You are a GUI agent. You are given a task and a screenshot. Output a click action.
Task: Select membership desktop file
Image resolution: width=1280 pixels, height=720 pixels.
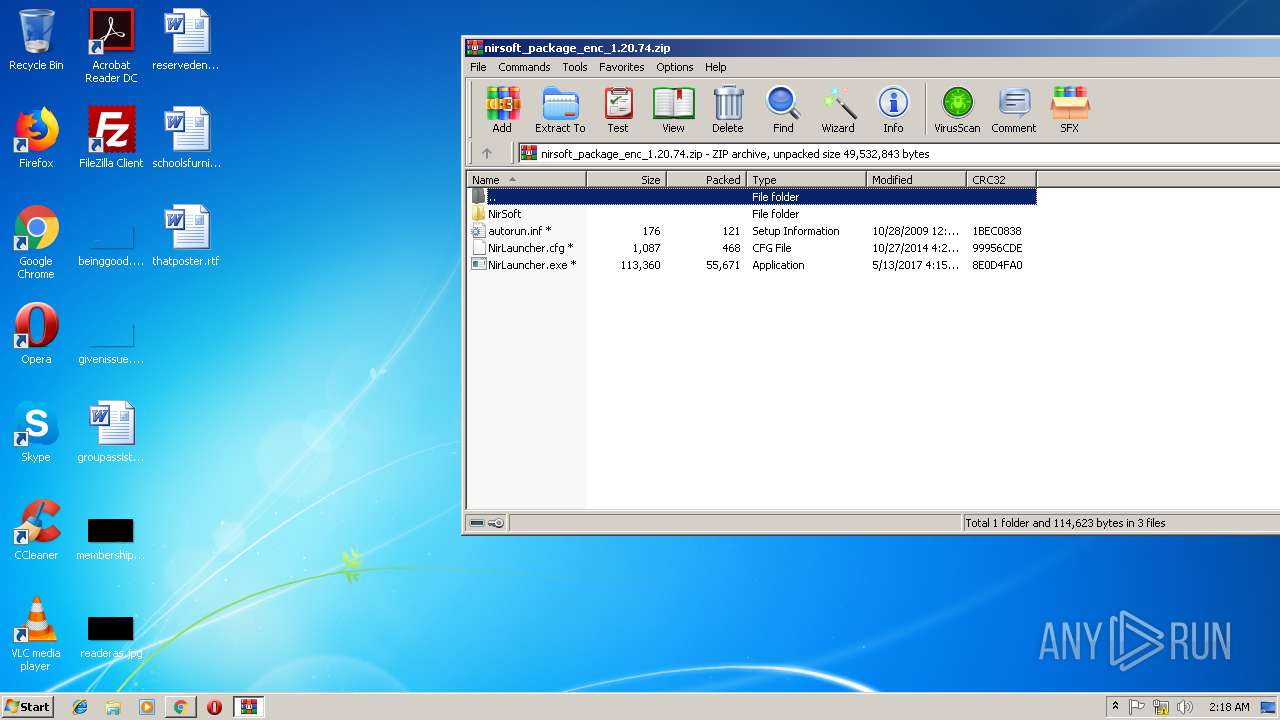tap(111, 538)
